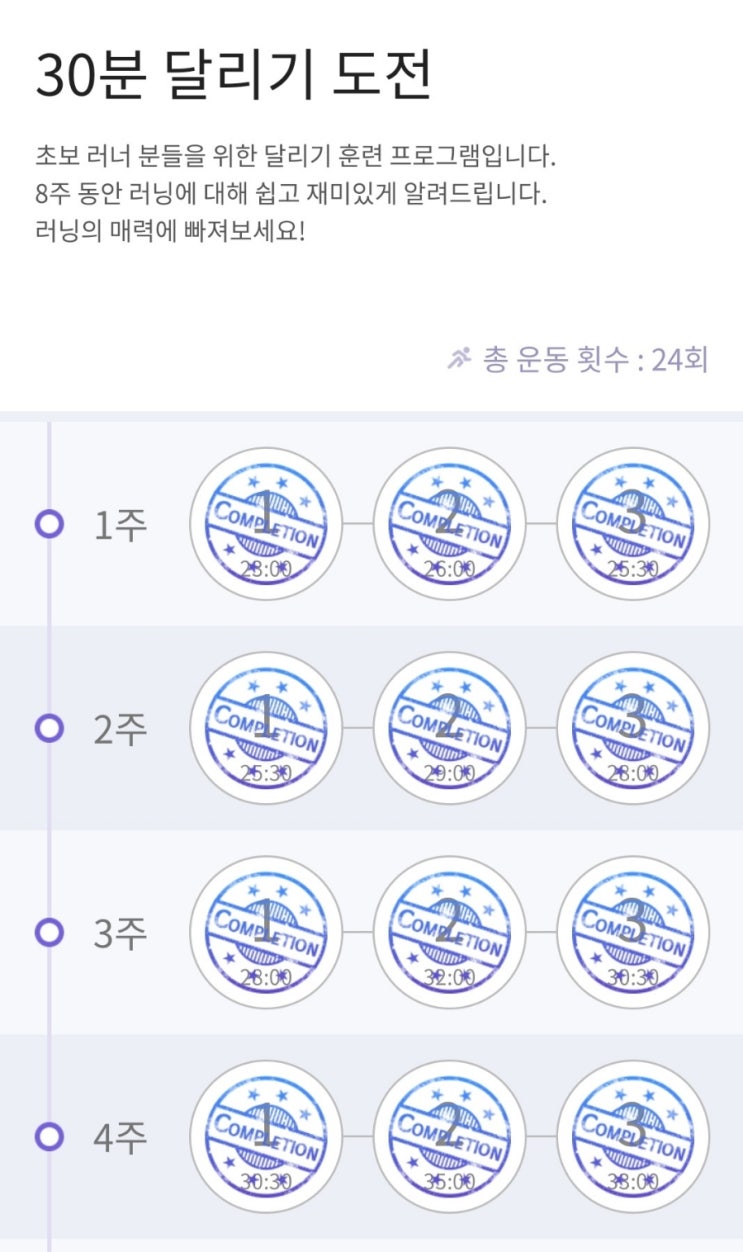Tap the 30분 달리기 도전 title

click(234, 75)
